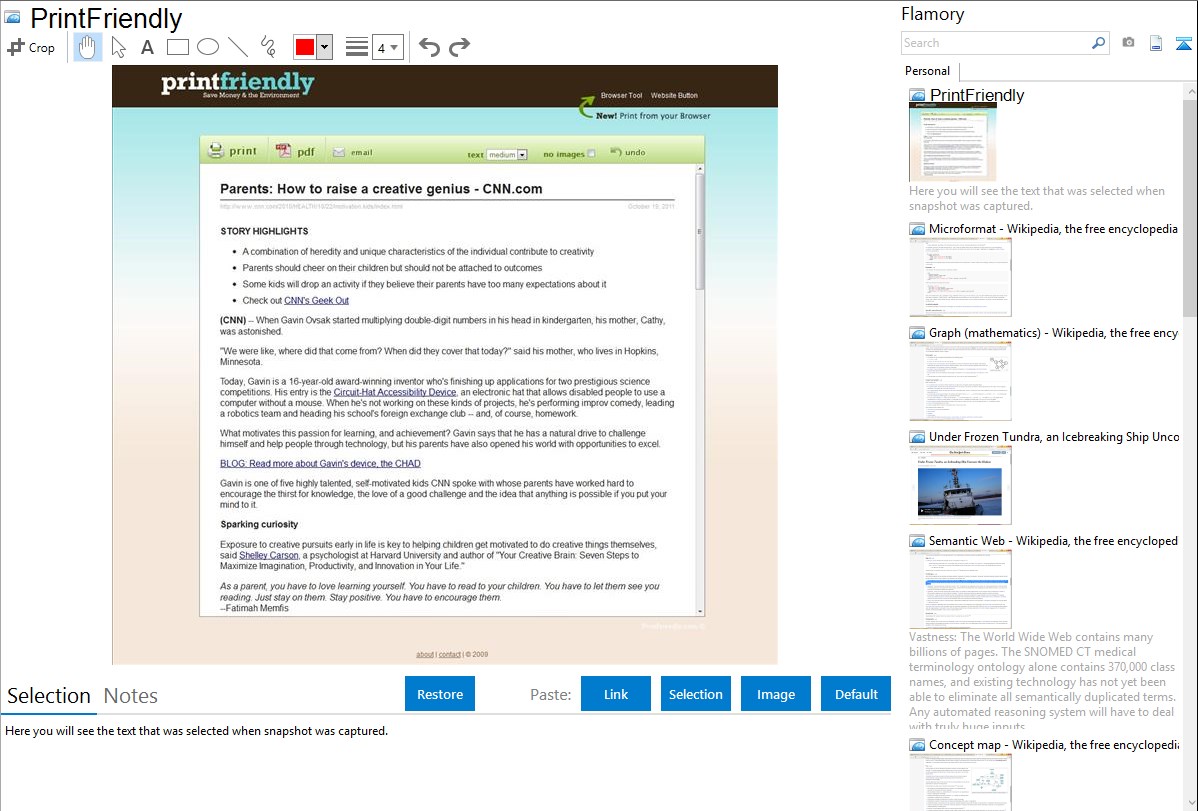Click the Concept map entry's window icon
The height and width of the screenshot is (811, 1198).
(x=917, y=745)
